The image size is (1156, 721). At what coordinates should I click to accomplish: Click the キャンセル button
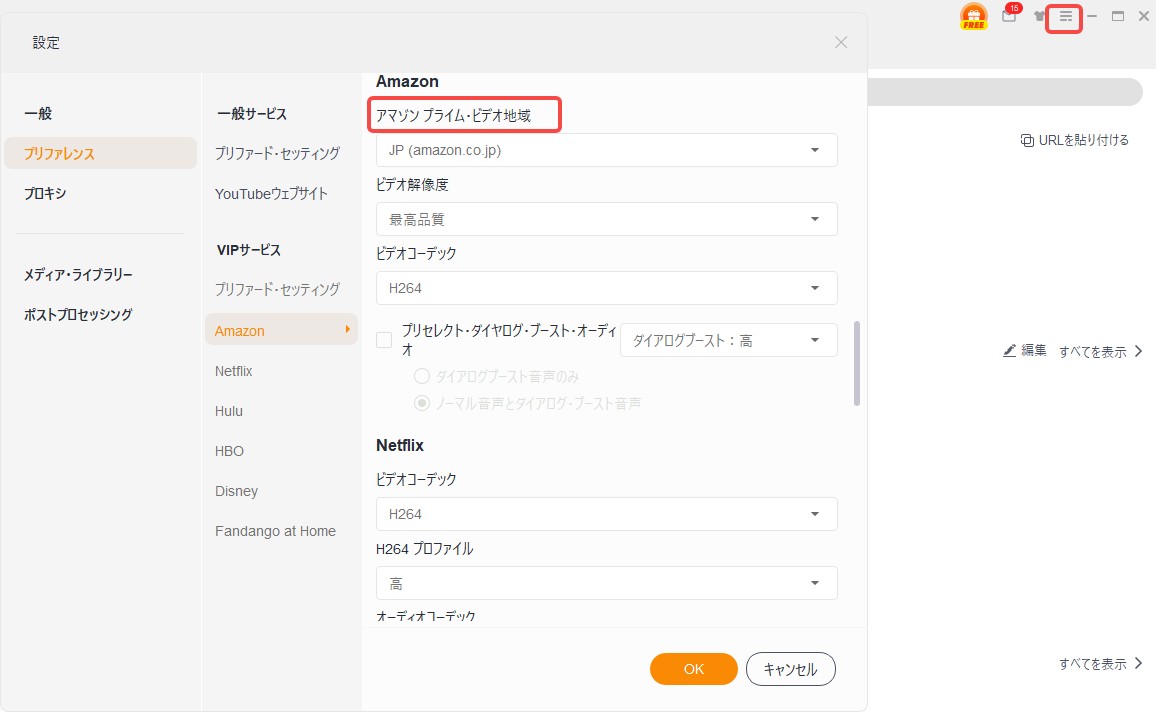point(790,669)
